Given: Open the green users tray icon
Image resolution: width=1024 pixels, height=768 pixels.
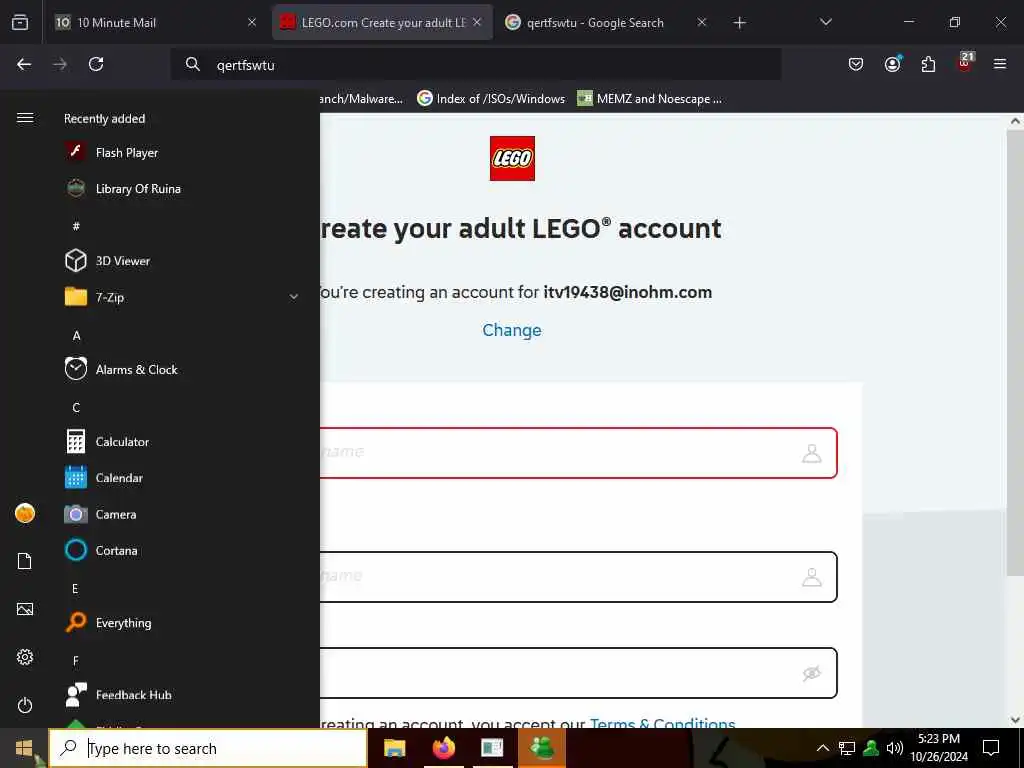Looking at the screenshot, I should 871,748.
